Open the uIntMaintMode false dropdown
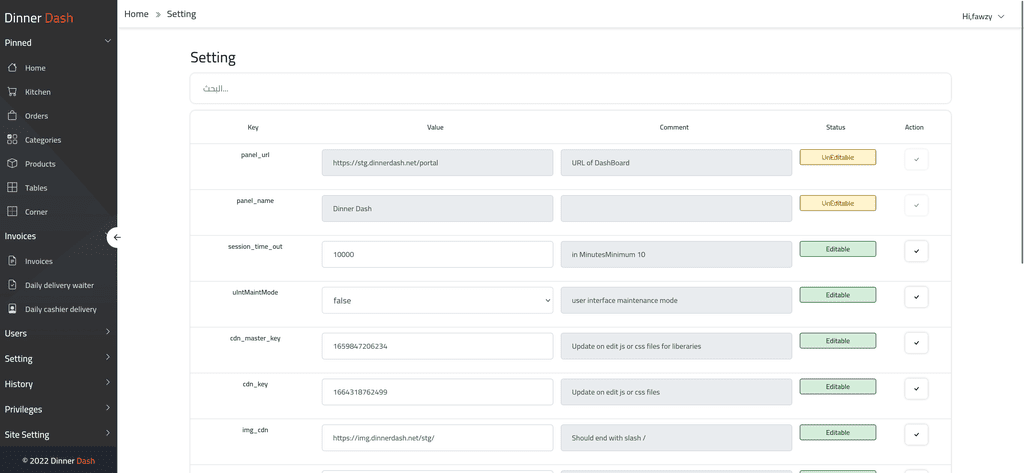This screenshot has height=473, width=1024. 438,301
